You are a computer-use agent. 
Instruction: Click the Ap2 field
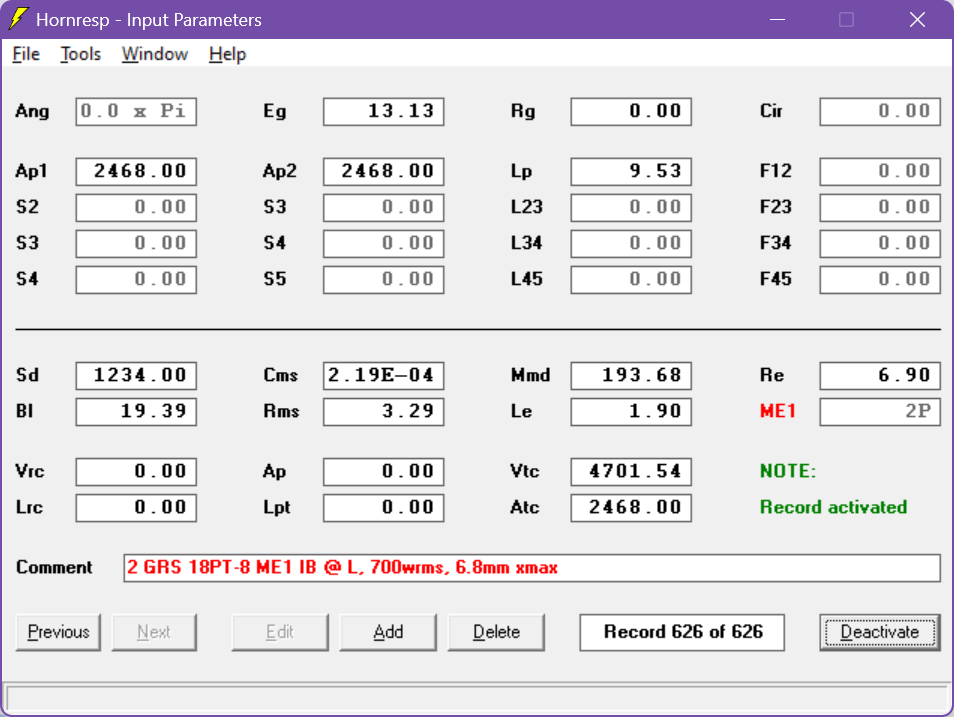[x=384, y=171]
